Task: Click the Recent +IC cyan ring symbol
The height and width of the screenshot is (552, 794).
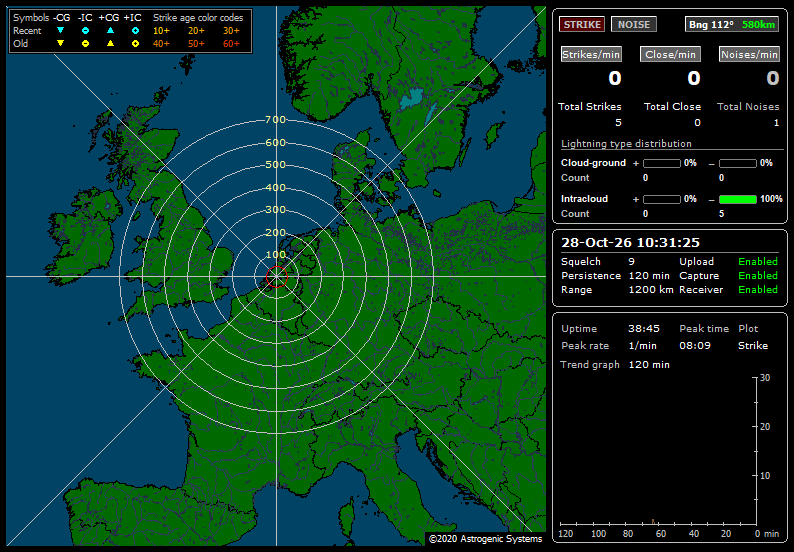Action: 135,30
